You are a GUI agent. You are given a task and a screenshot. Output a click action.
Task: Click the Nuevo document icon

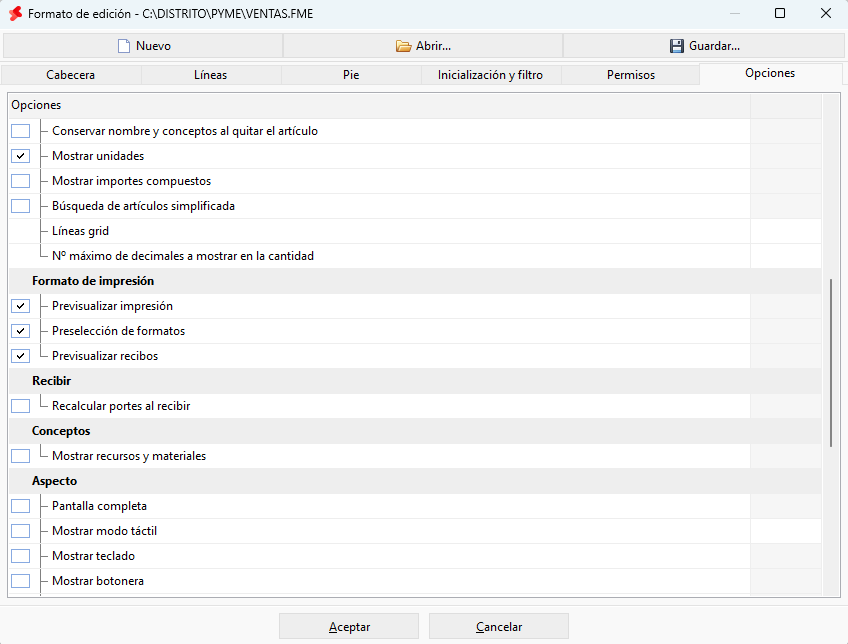pyautogui.click(x=124, y=46)
